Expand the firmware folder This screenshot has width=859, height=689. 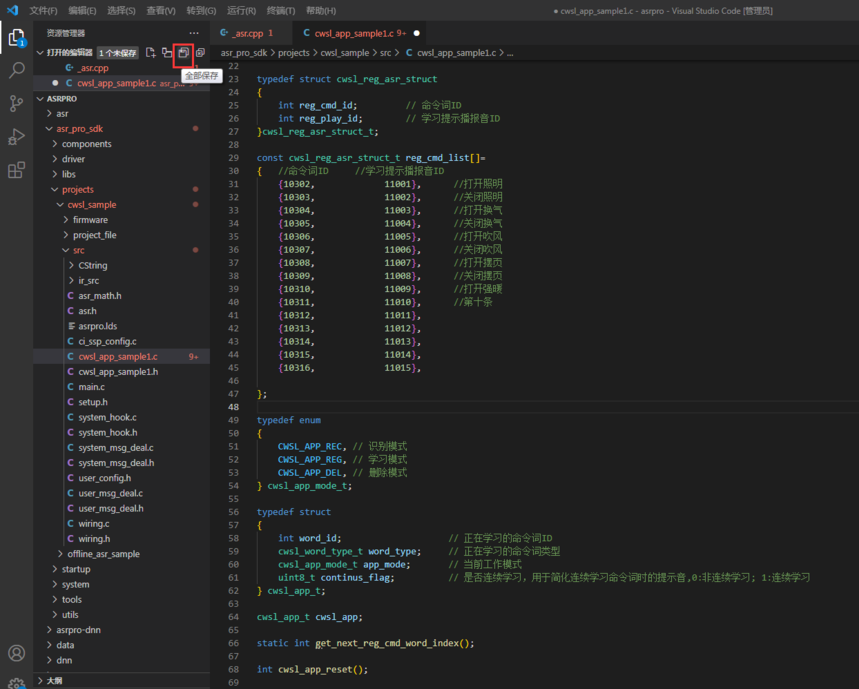pos(66,220)
